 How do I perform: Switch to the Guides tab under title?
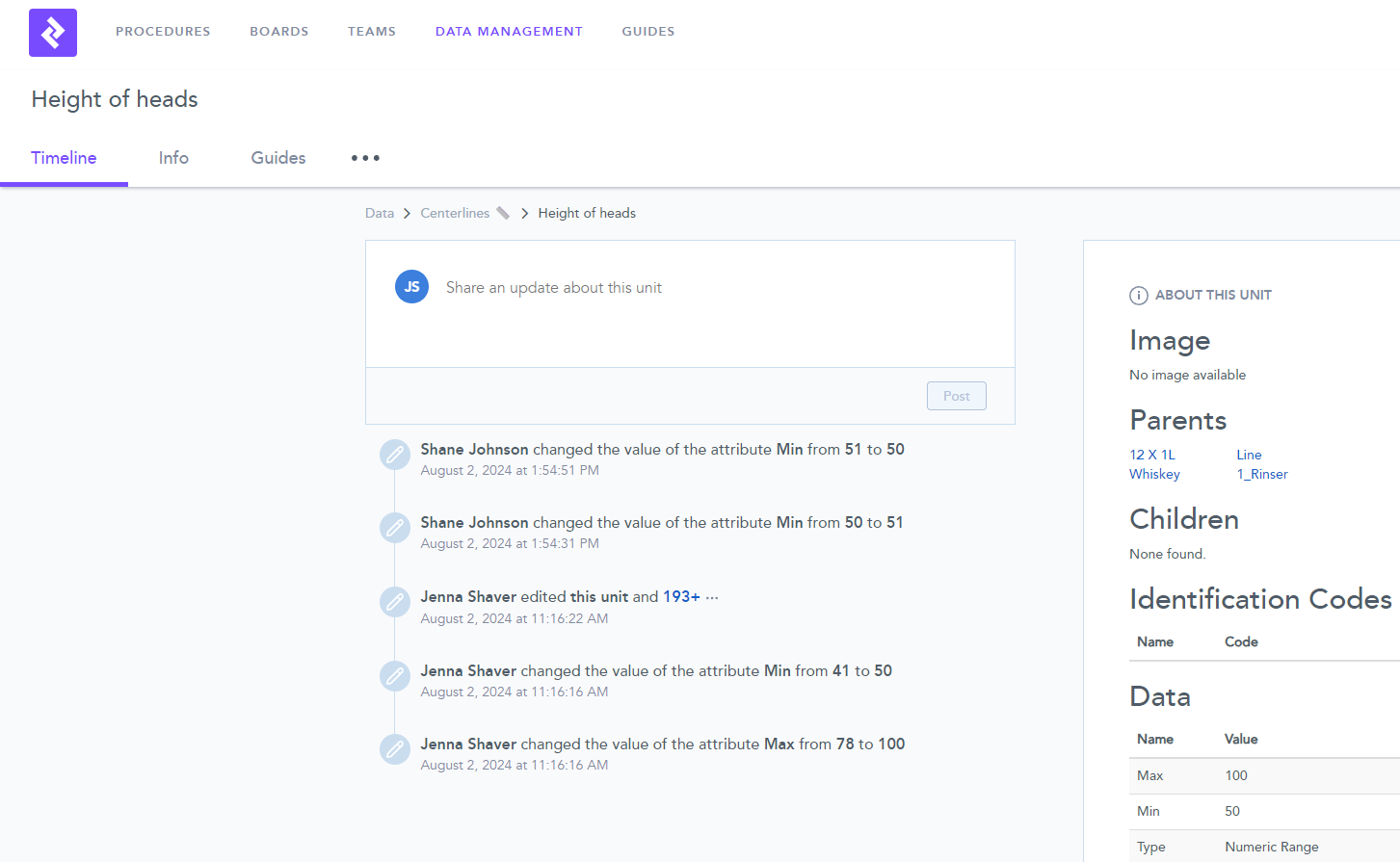278,158
